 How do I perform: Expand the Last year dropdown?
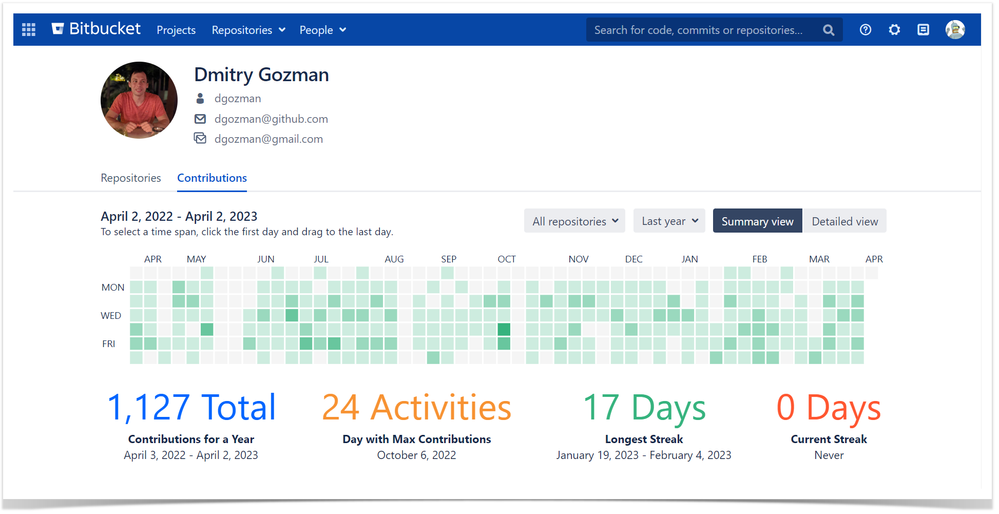(670, 221)
